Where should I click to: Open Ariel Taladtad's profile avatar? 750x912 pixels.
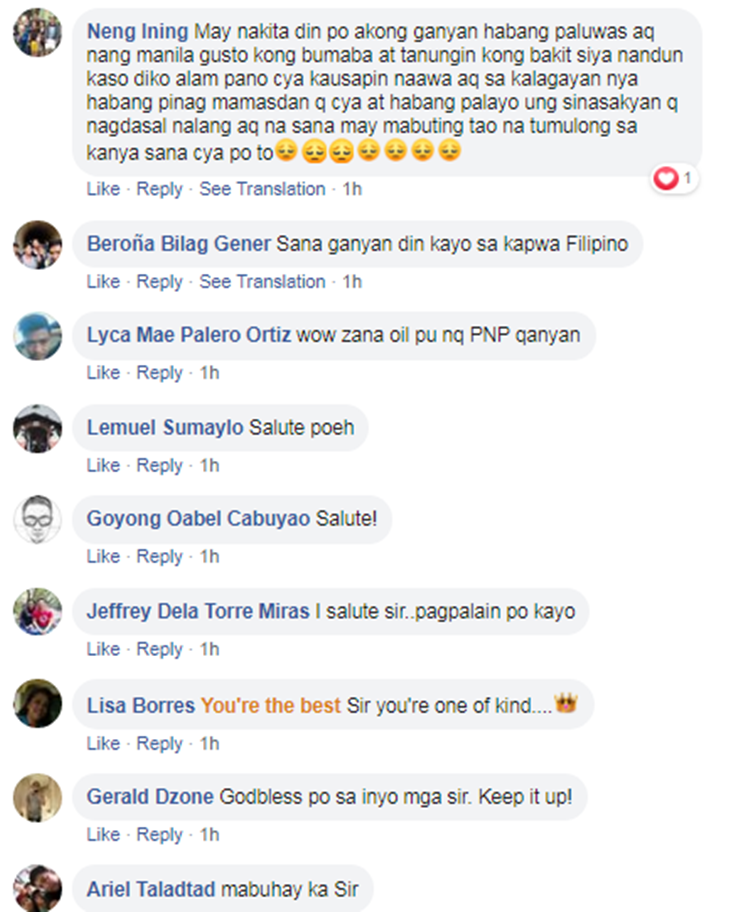pyautogui.click(x=37, y=888)
